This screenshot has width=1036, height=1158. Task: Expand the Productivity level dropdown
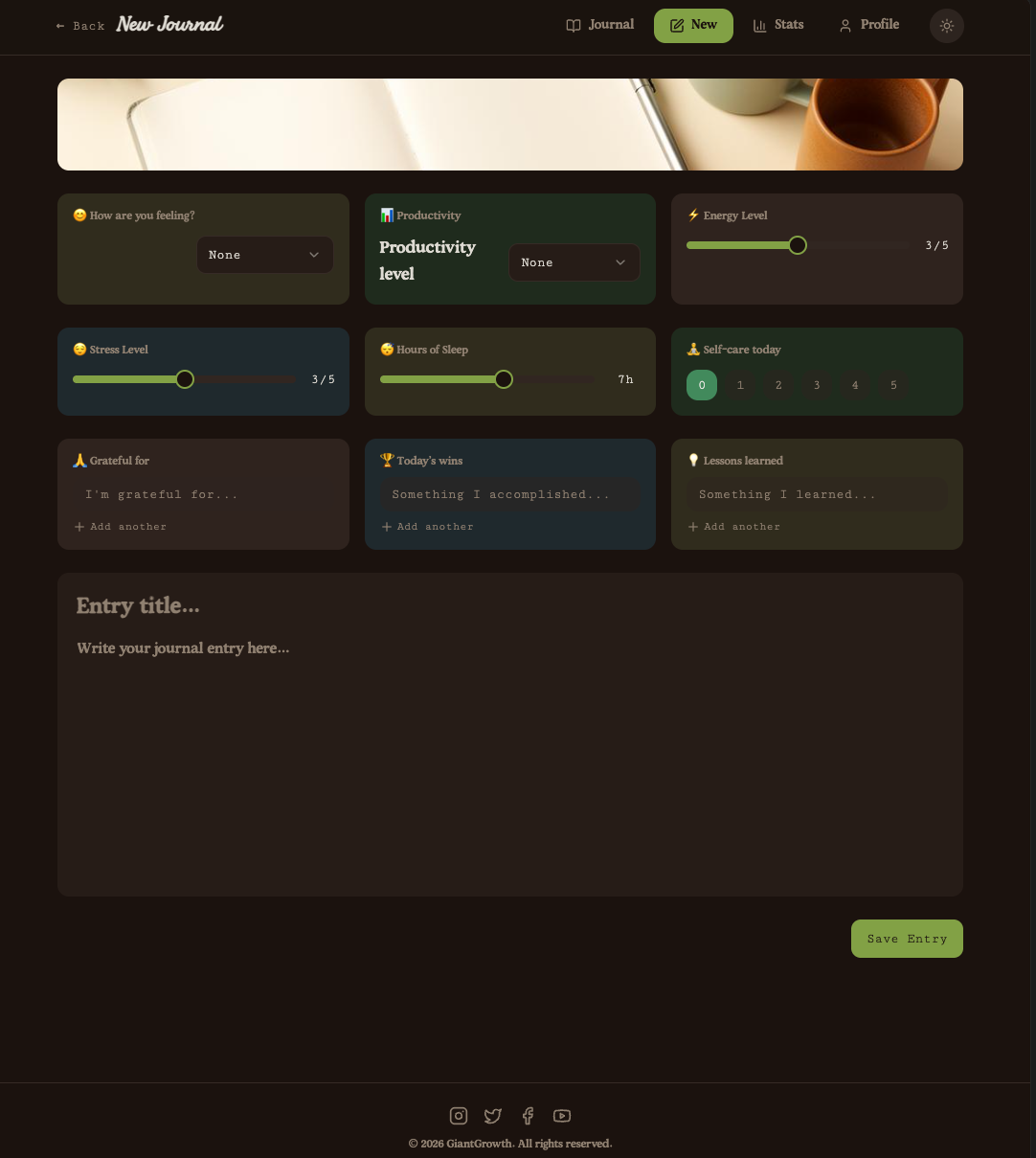(574, 262)
